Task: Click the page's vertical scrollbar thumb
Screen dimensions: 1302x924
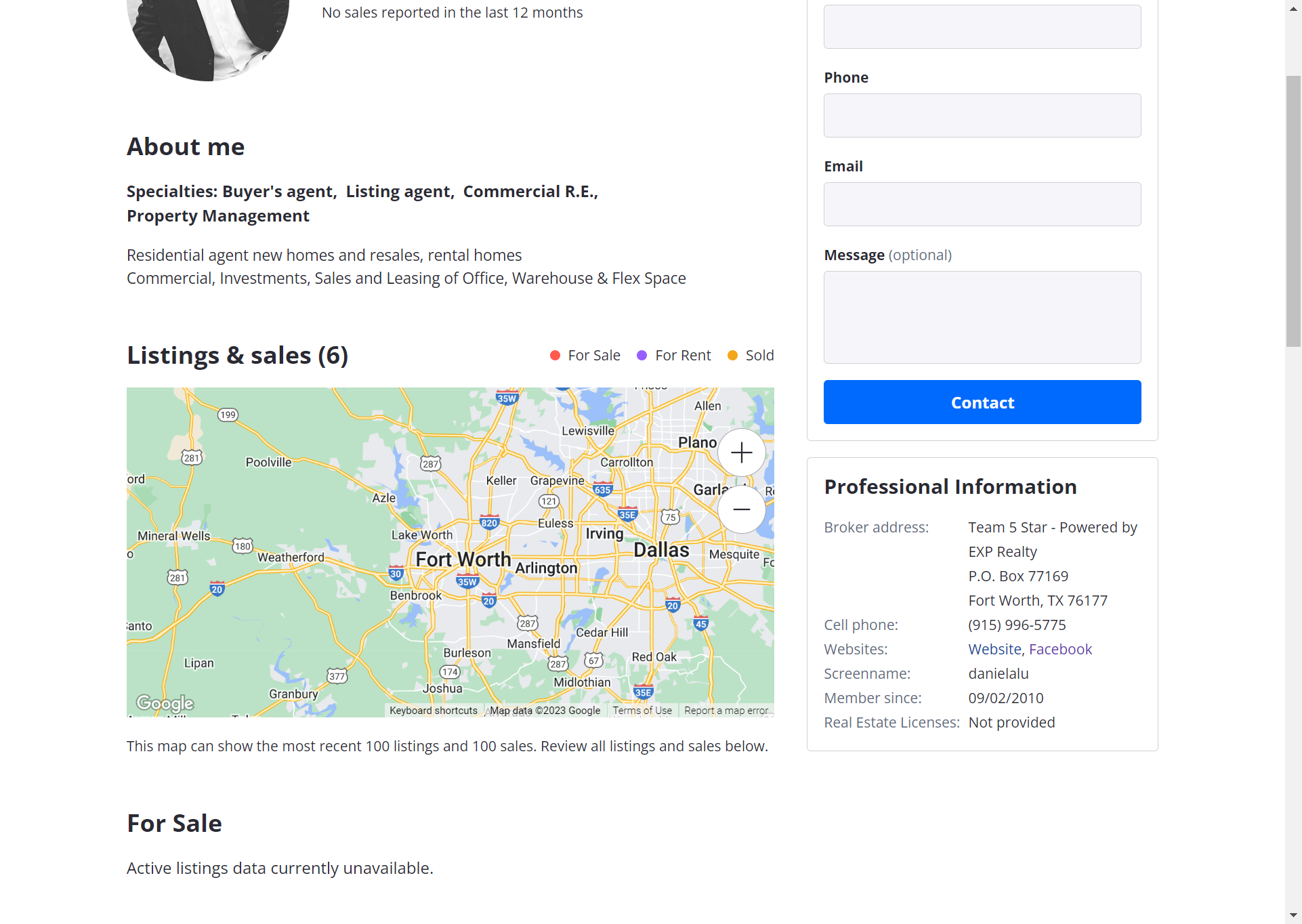Action: (1293, 211)
